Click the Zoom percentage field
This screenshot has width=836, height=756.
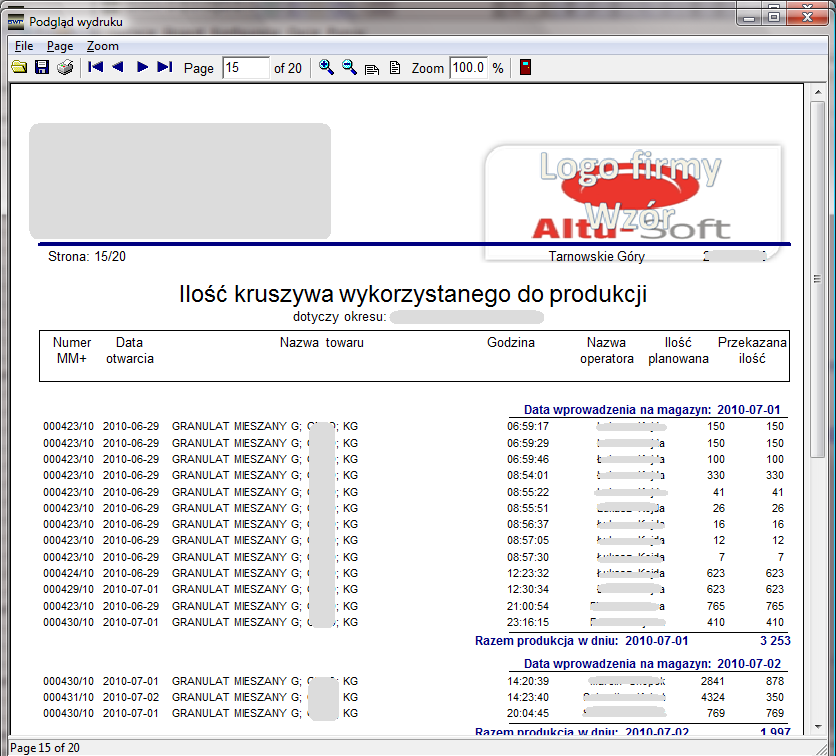(x=467, y=68)
